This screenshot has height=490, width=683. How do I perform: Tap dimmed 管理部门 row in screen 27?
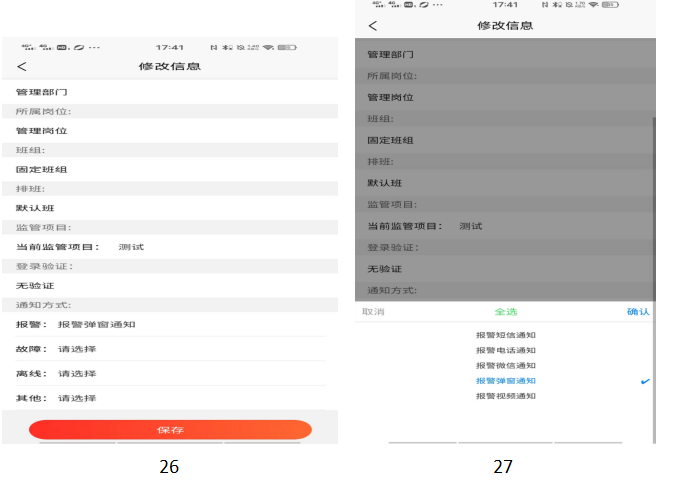[504, 54]
